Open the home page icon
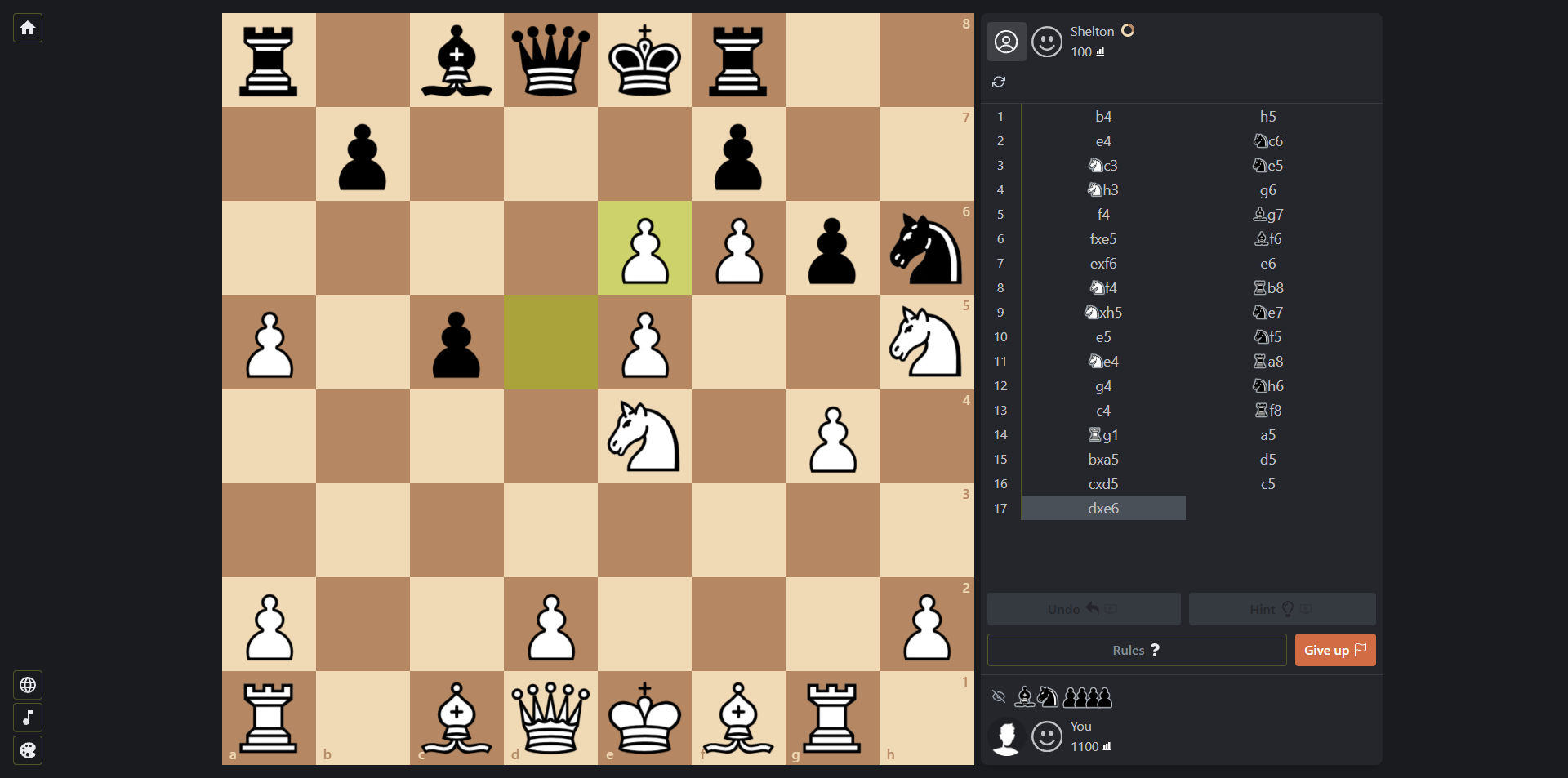Image resolution: width=1568 pixels, height=778 pixels. [x=27, y=27]
